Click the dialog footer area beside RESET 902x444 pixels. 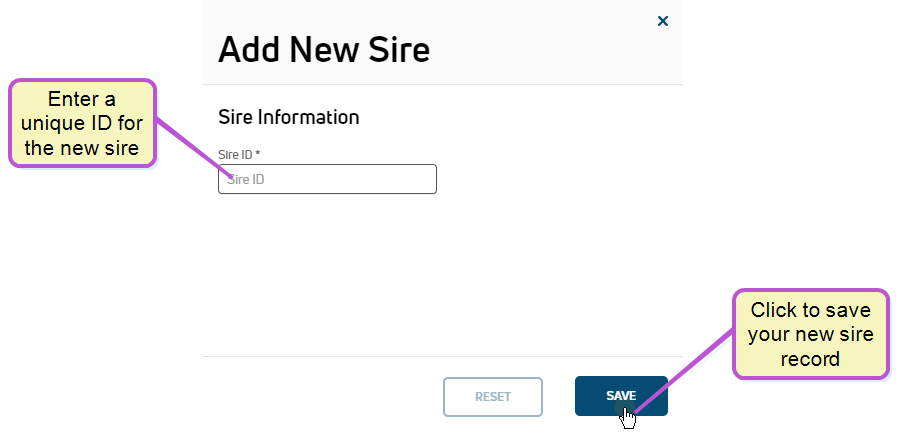[x=322, y=396]
